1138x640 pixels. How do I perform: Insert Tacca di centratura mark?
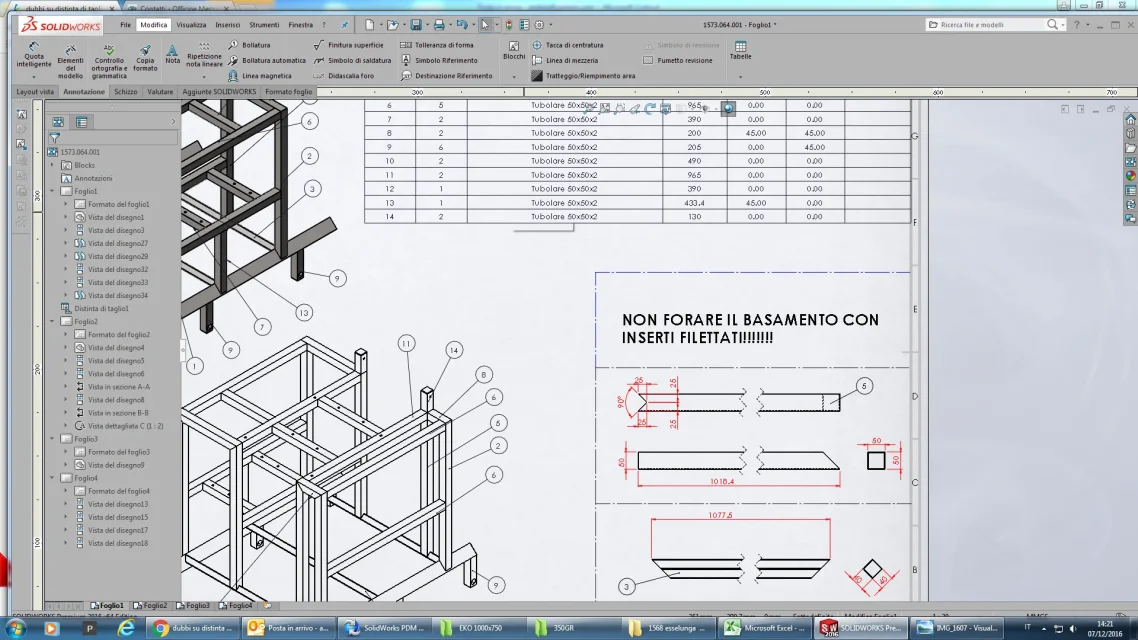click(568, 45)
